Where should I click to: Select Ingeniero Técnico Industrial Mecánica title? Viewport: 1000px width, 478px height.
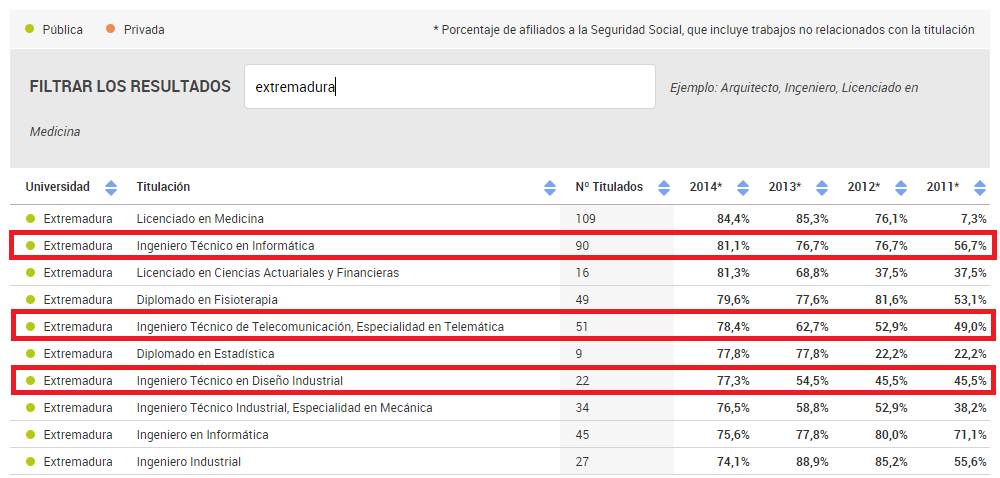coord(284,407)
